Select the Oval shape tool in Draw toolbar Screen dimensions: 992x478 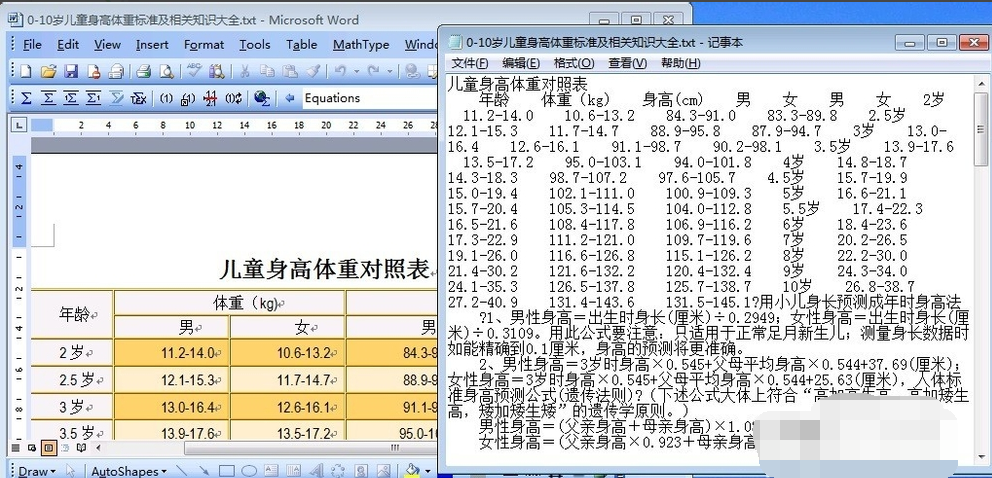pyautogui.click(x=249, y=470)
